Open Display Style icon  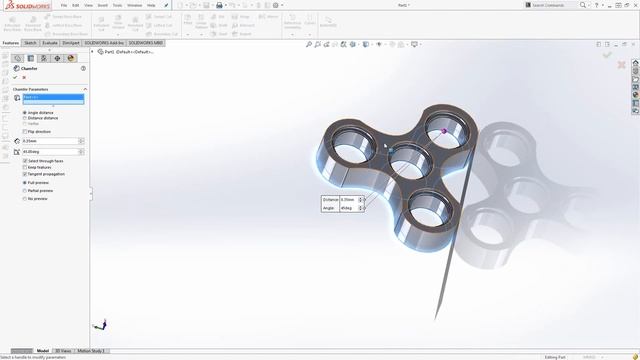366,44
